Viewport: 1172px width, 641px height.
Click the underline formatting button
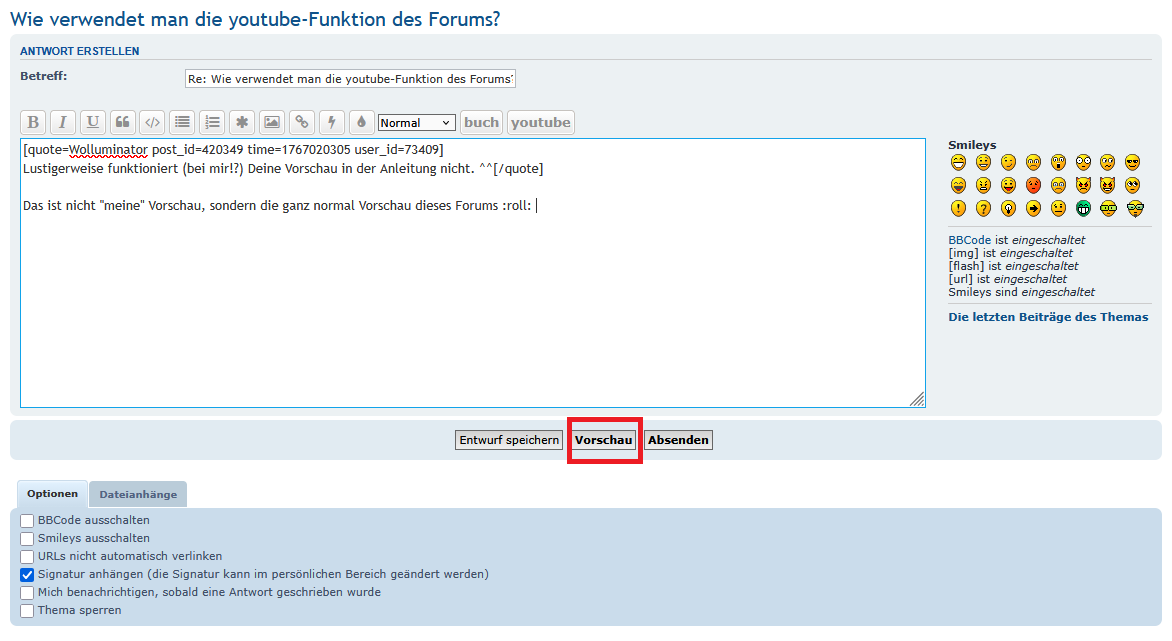tap(93, 123)
